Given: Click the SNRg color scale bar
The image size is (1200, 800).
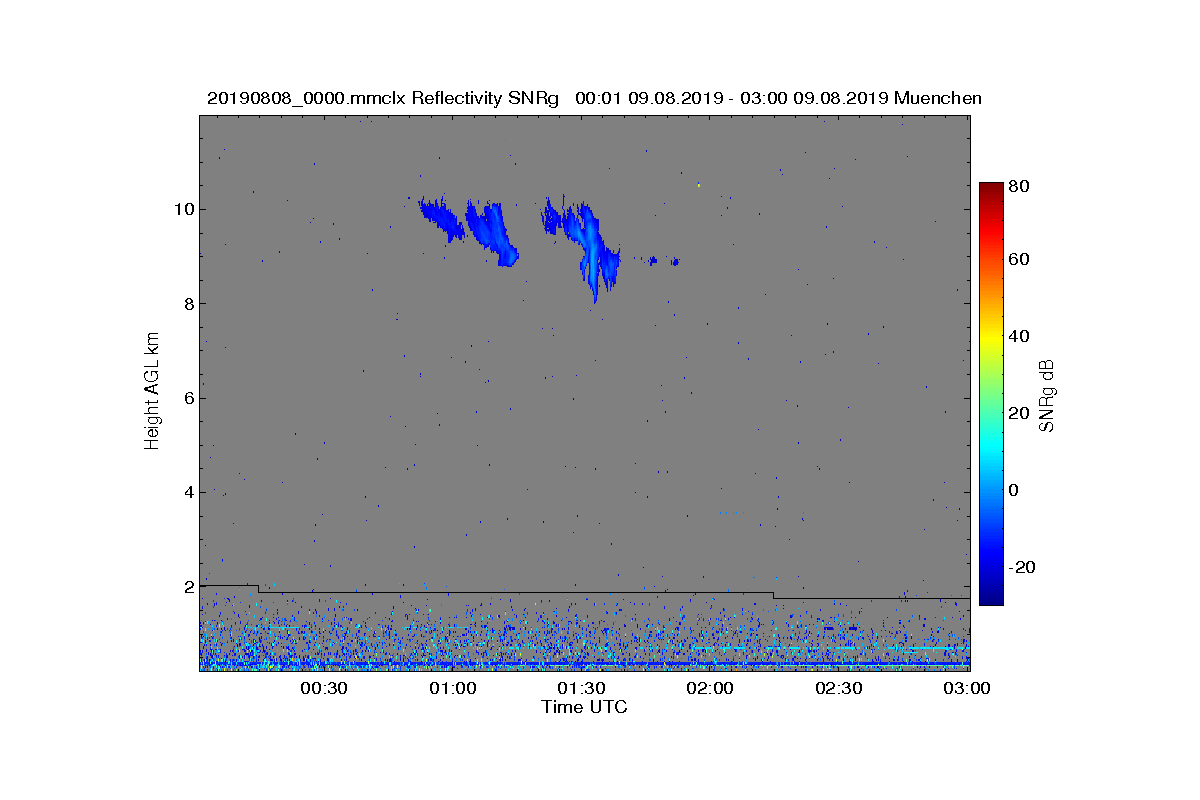Looking at the screenshot, I should pyautogui.click(x=991, y=394).
